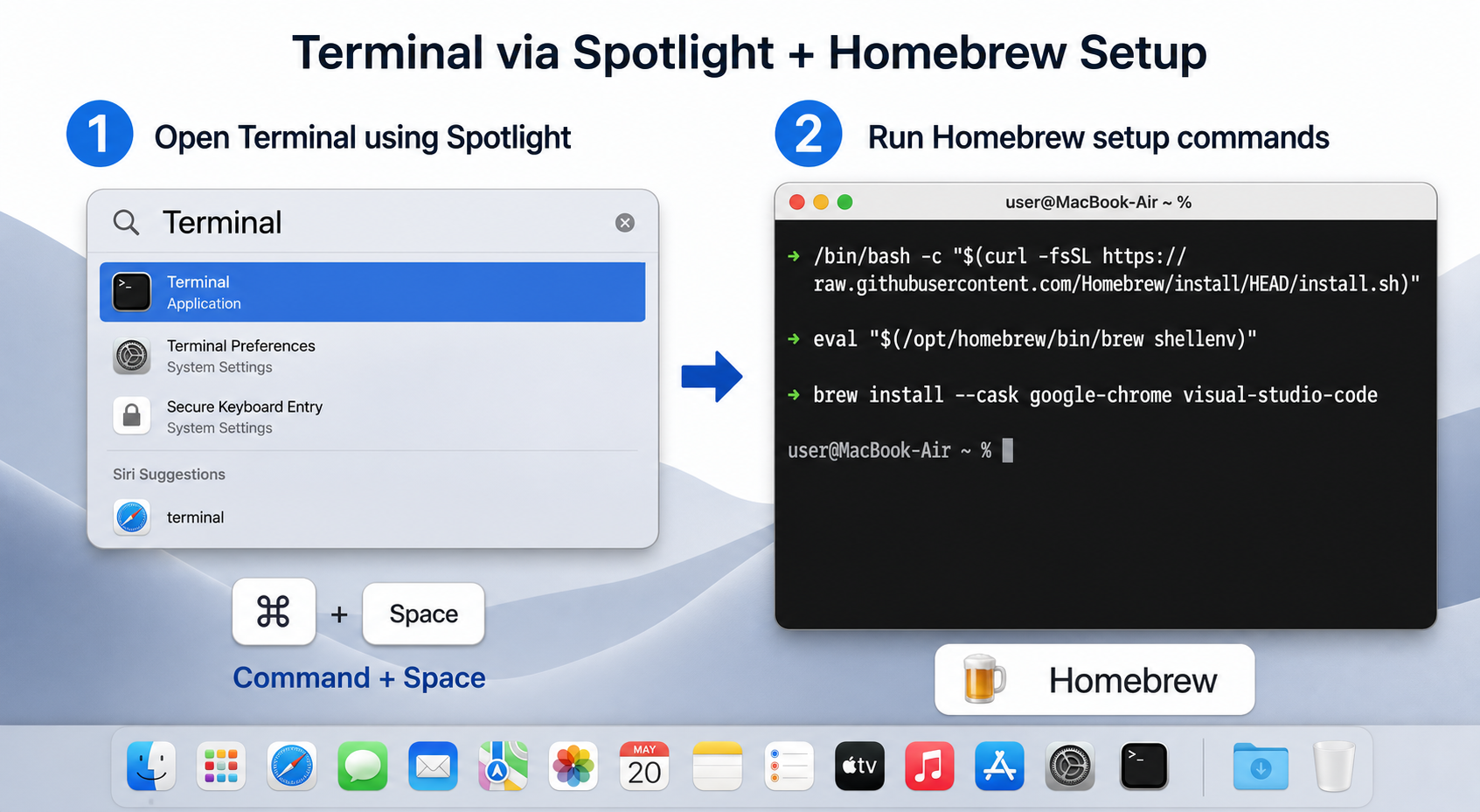Viewport: 1480px width, 812px height.
Task: Open Calendar showing May 20
Action: click(644, 767)
